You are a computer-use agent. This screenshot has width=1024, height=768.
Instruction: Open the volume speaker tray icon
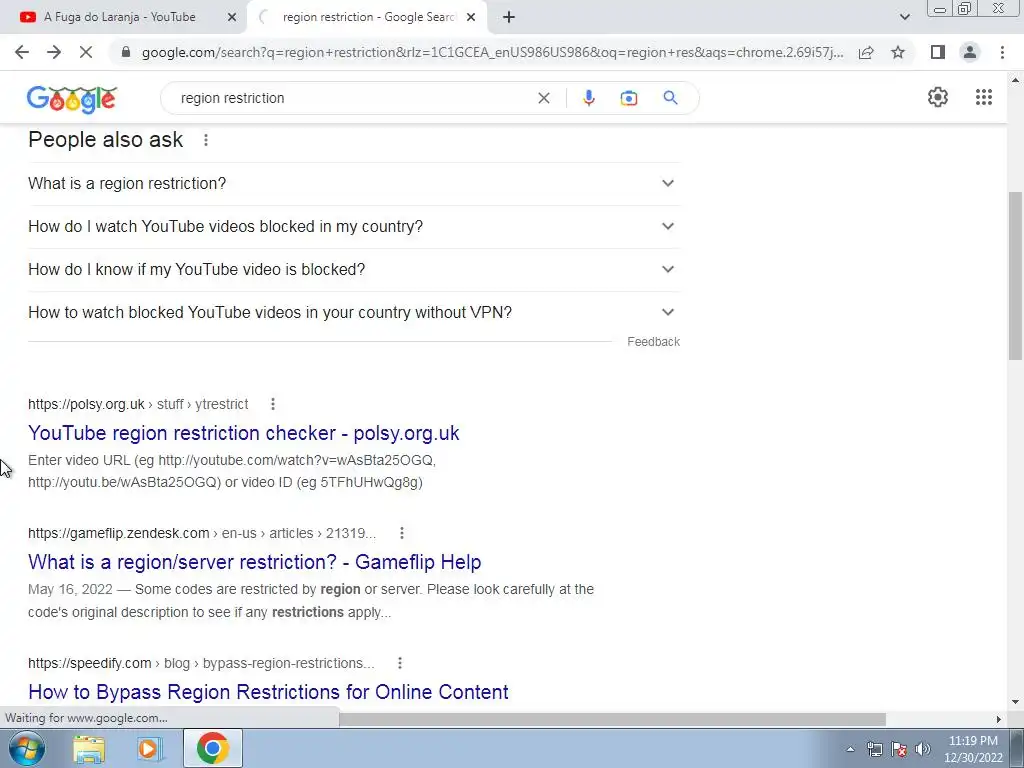pos(923,749)
